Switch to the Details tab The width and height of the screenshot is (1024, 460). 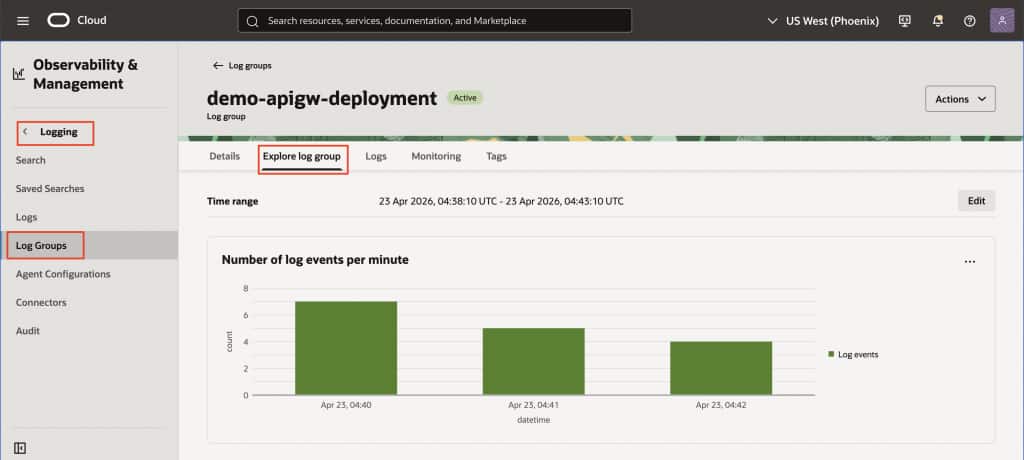point(224,156)
